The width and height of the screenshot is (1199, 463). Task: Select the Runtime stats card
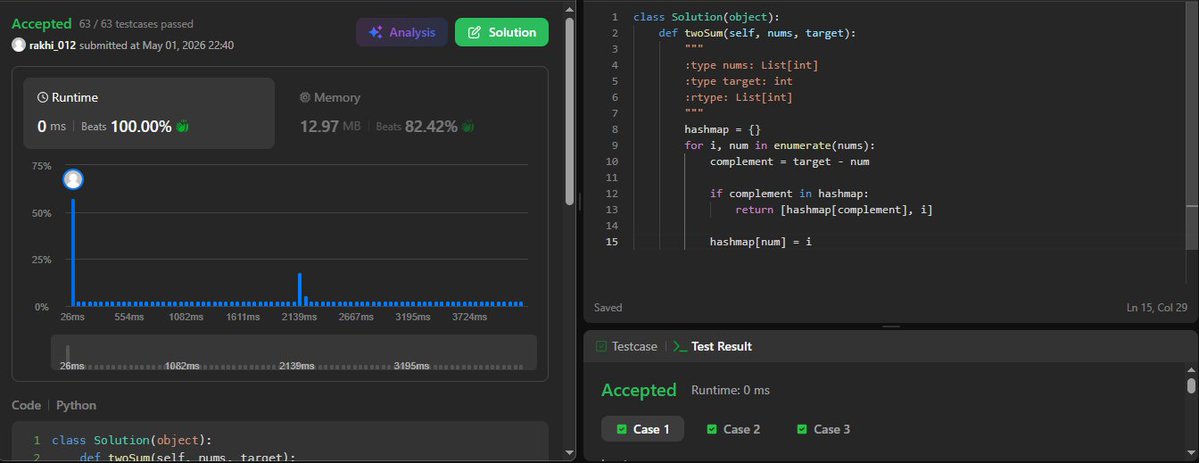point(149,113)
